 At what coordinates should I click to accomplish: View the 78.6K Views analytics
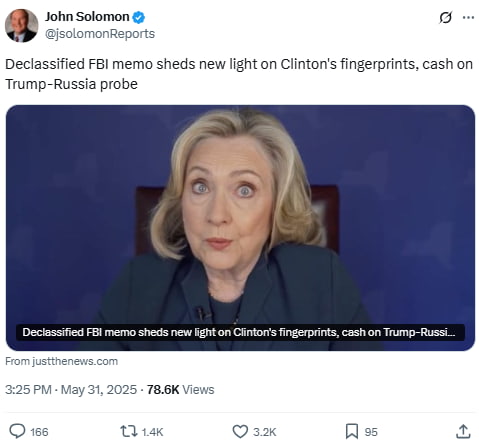tap(180, 390)
